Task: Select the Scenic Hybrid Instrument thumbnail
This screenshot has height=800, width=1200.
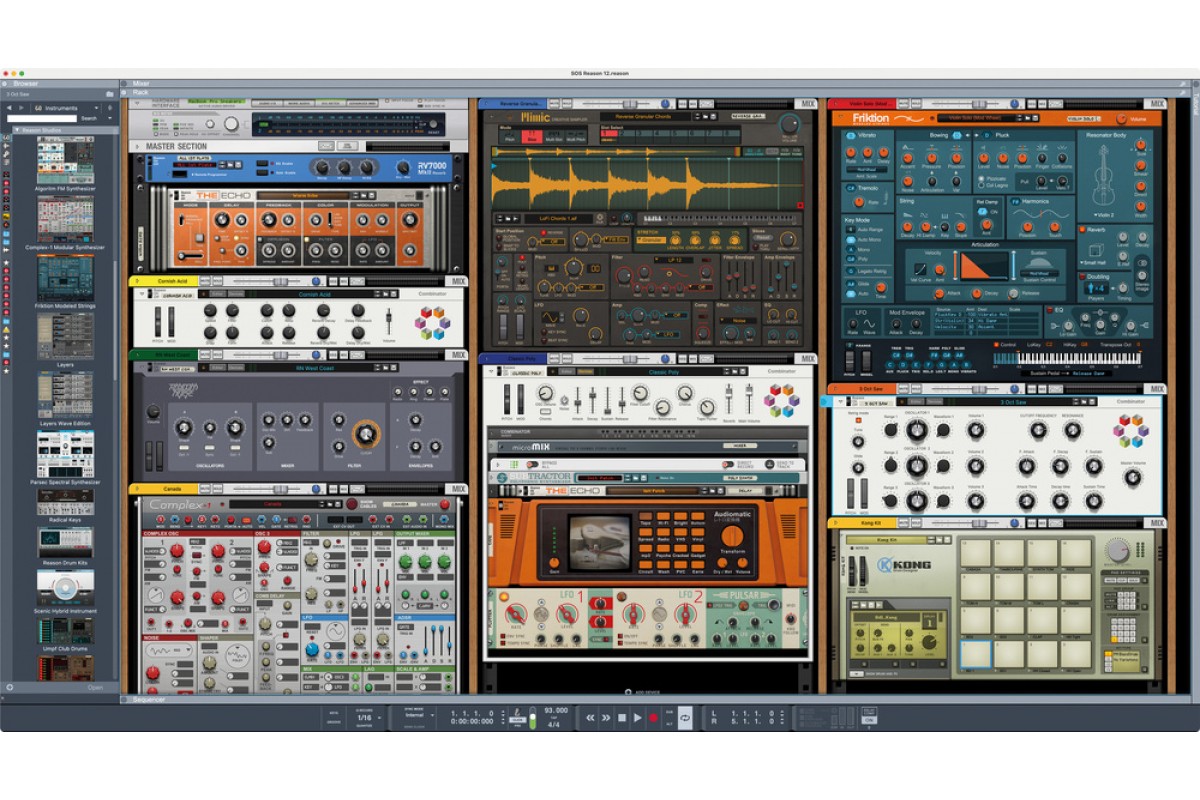Action: 65,586
